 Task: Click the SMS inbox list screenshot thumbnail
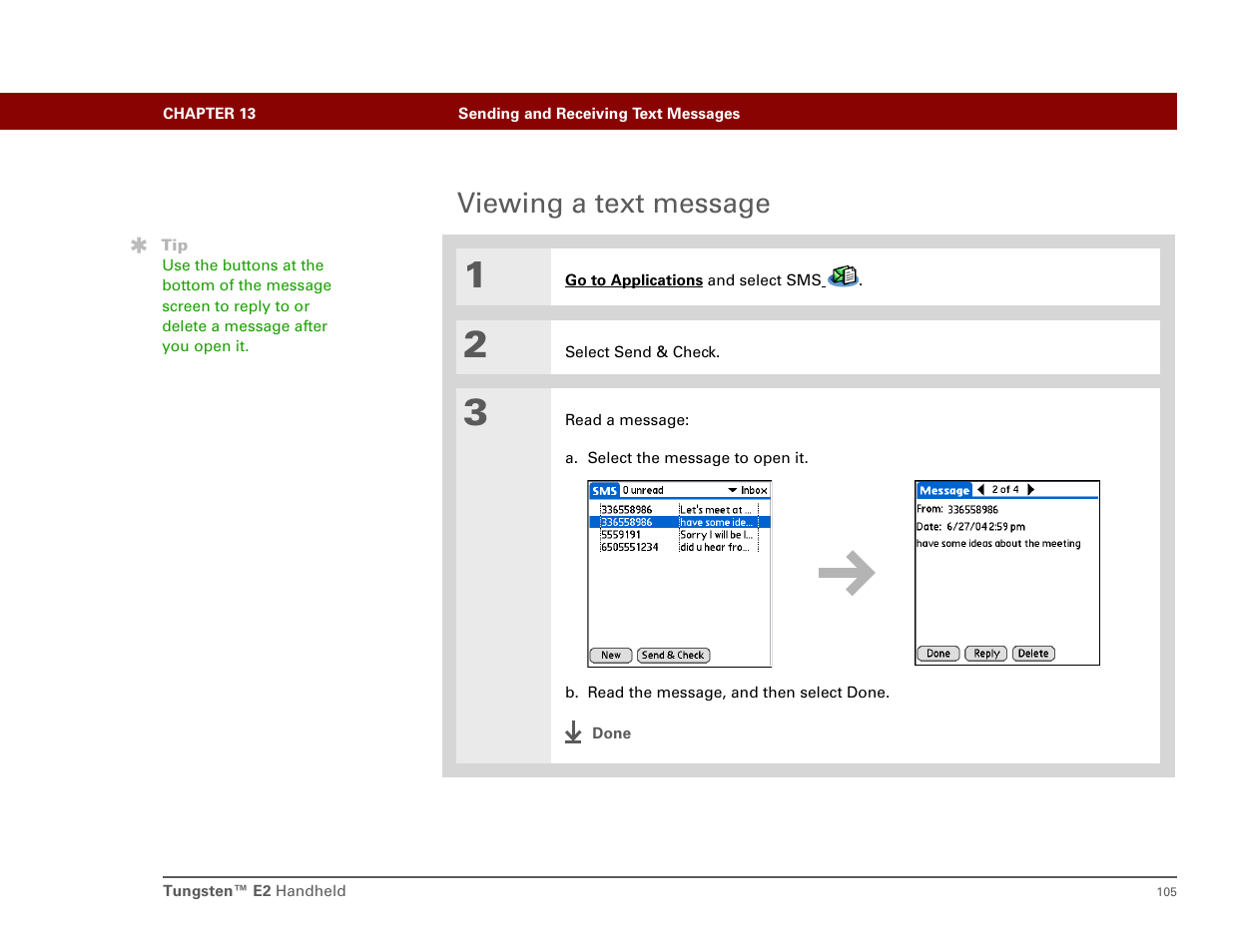[x=680, y=574]
